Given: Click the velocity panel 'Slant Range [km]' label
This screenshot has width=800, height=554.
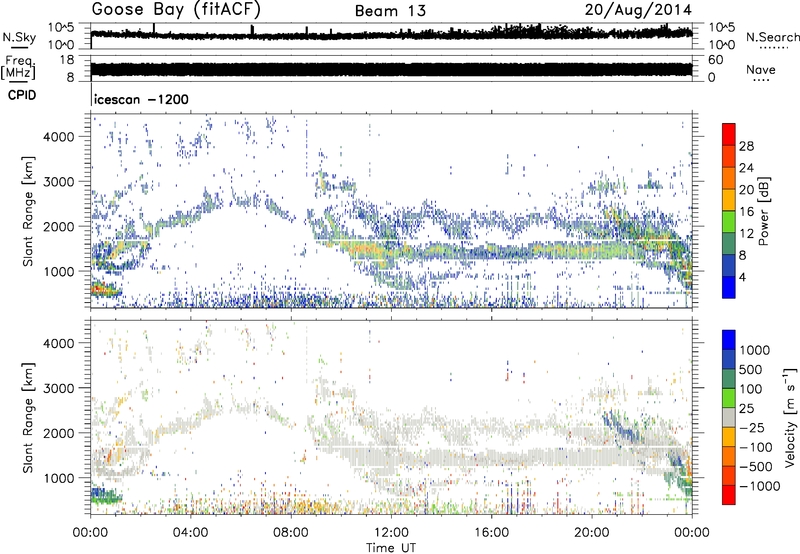Looking at the screenshot, I should (28, 418).
